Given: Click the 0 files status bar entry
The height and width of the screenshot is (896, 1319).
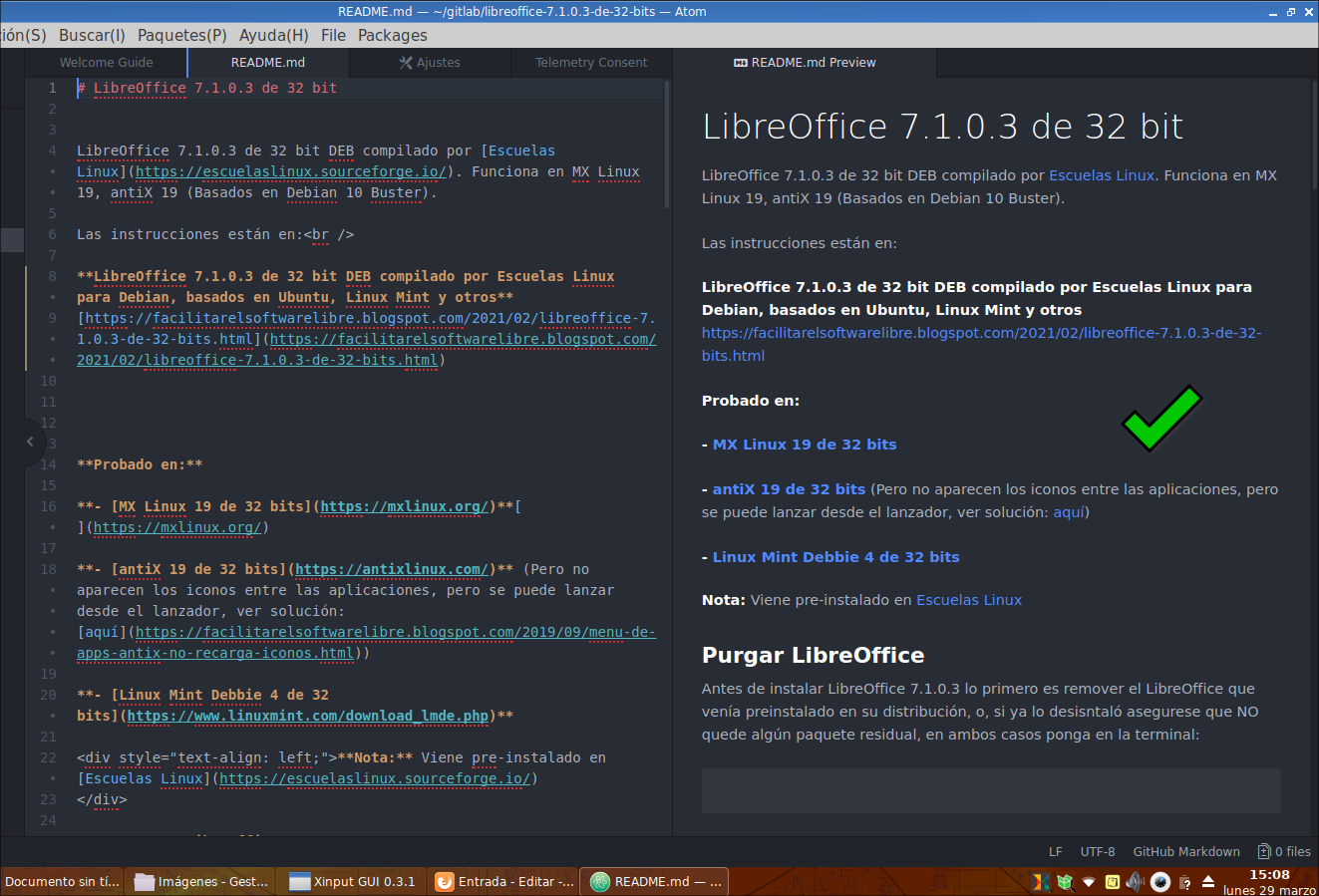Looking at the screenshot, I should coord(1285,851).
